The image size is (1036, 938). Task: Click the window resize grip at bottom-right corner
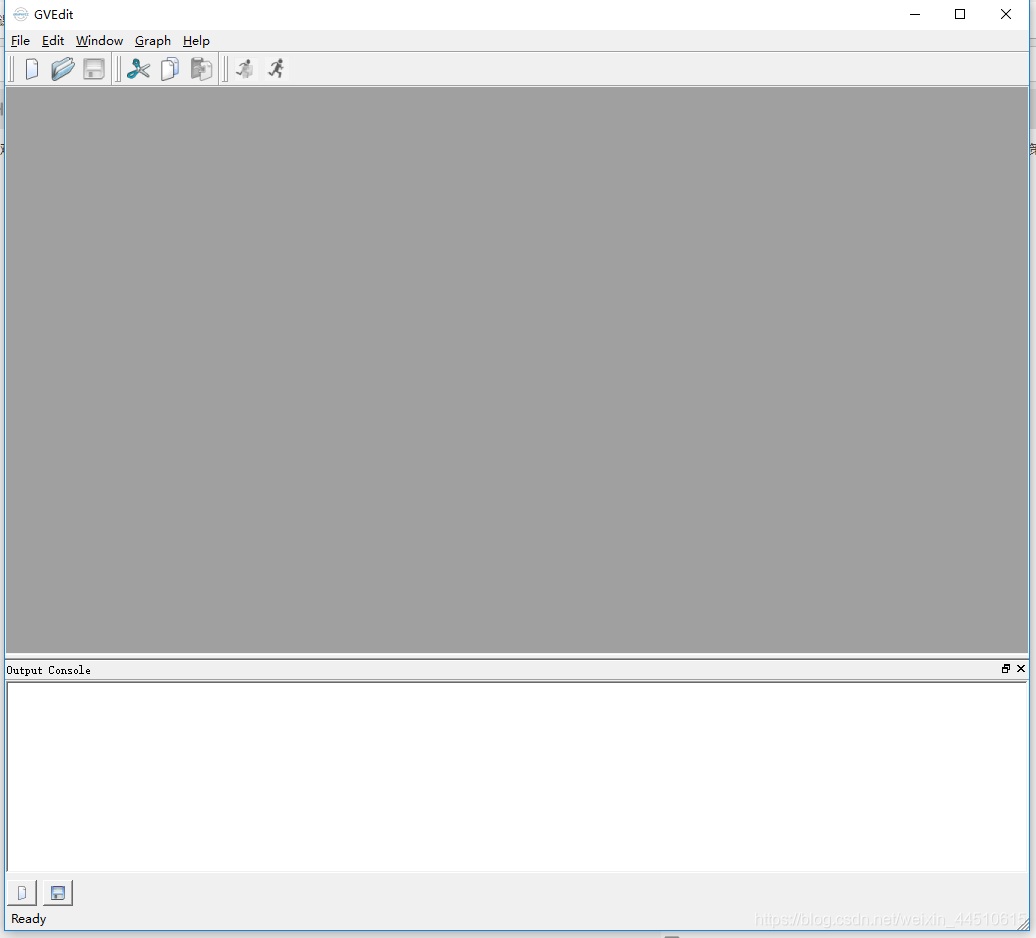click(x=1023, y=925)
